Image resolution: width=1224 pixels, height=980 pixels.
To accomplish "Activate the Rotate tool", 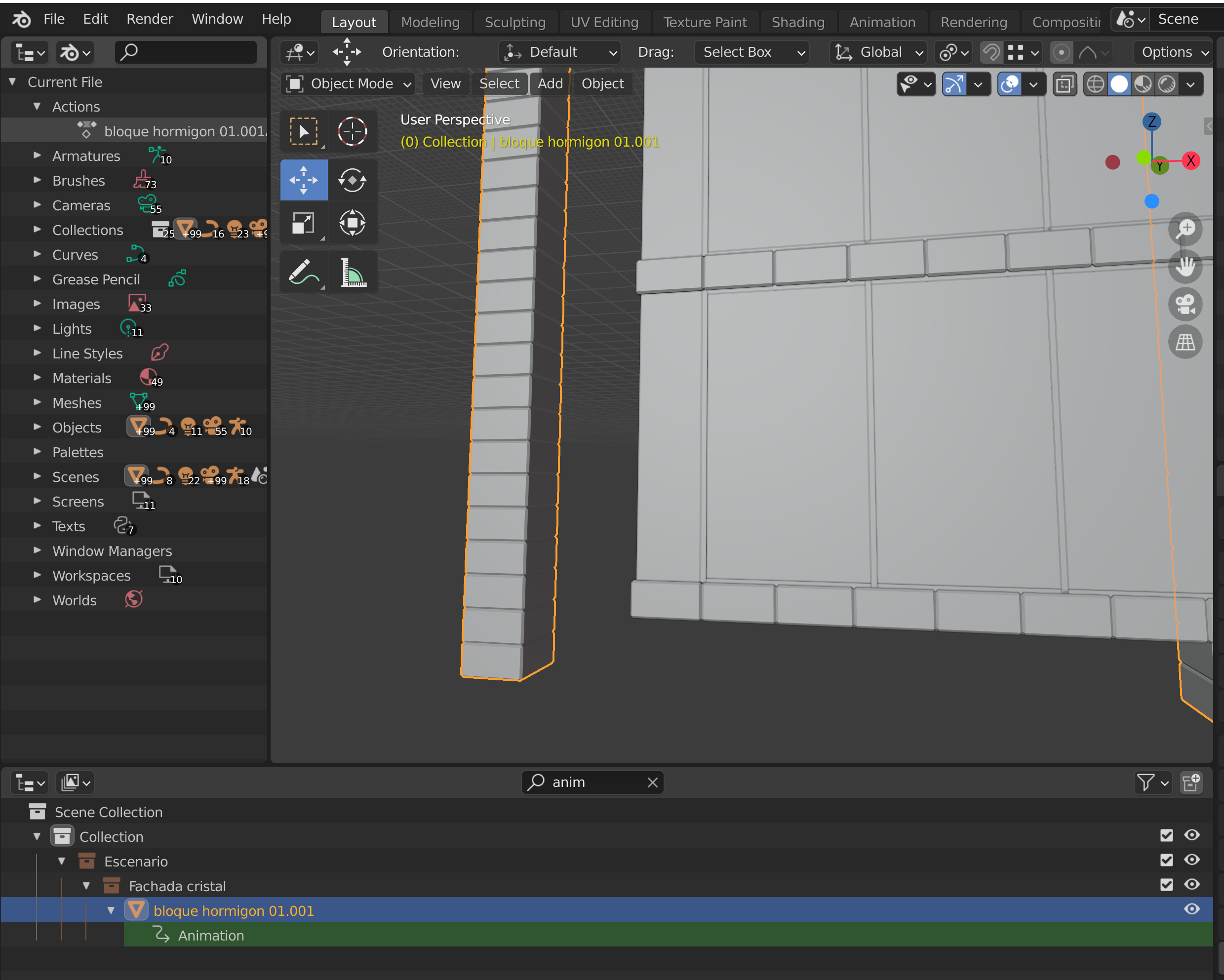I will [x=352, y=181].
